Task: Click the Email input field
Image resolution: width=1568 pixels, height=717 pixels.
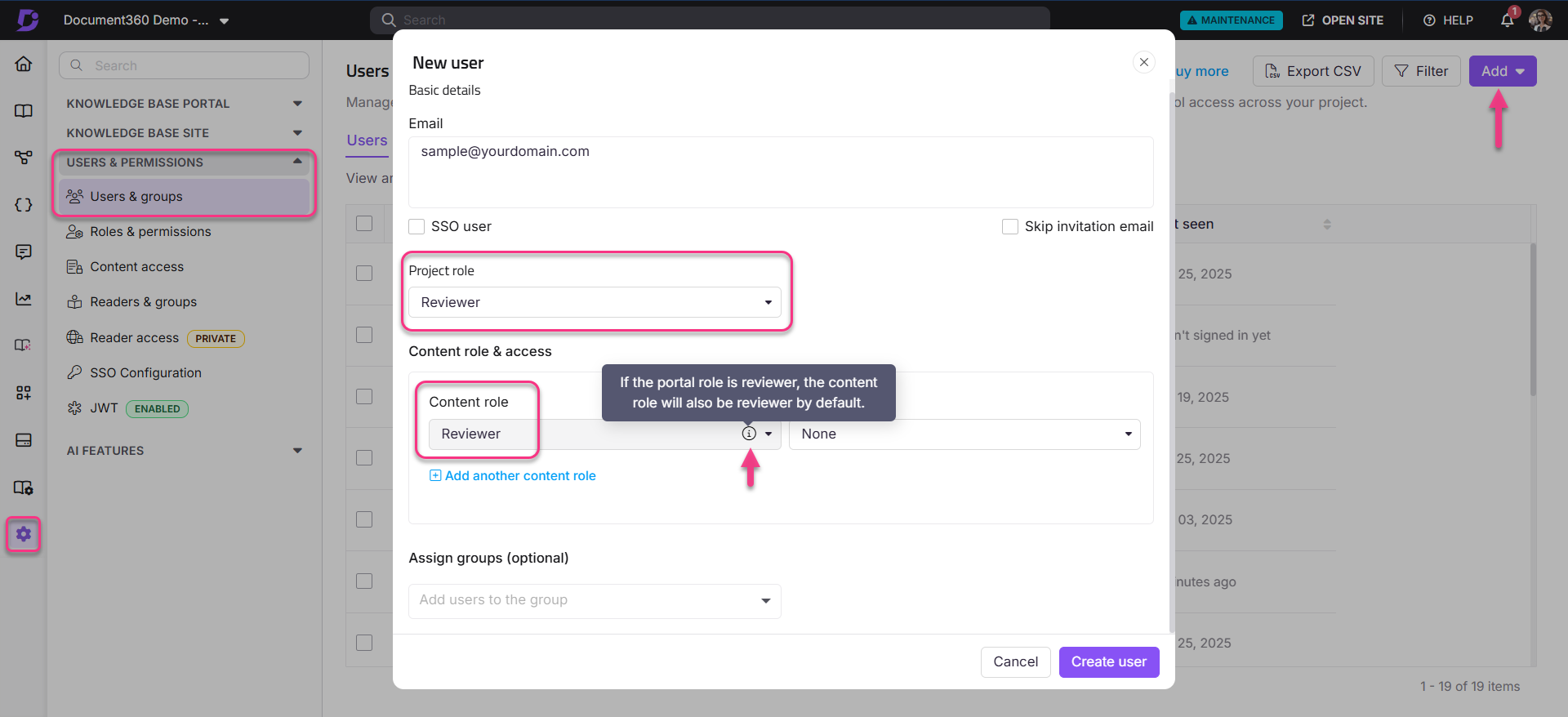Action: (781, 172)
